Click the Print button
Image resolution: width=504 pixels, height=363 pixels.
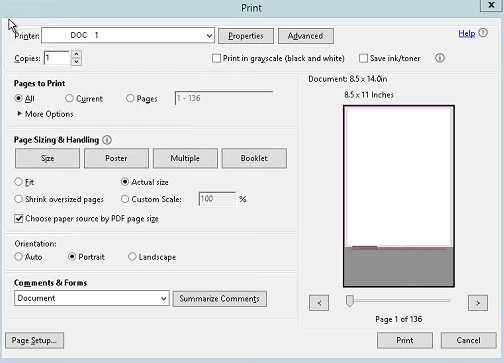[405, 340]
